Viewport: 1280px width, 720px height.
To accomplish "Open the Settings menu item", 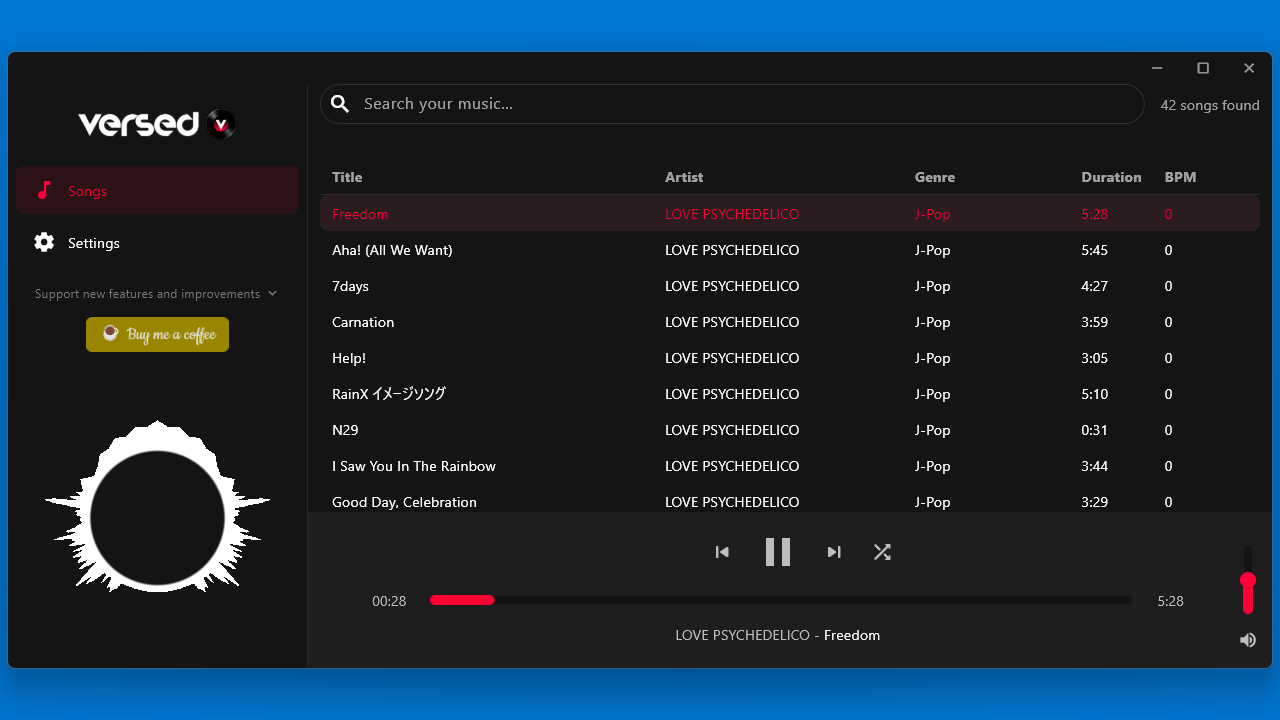I will (x=157, y=242).
